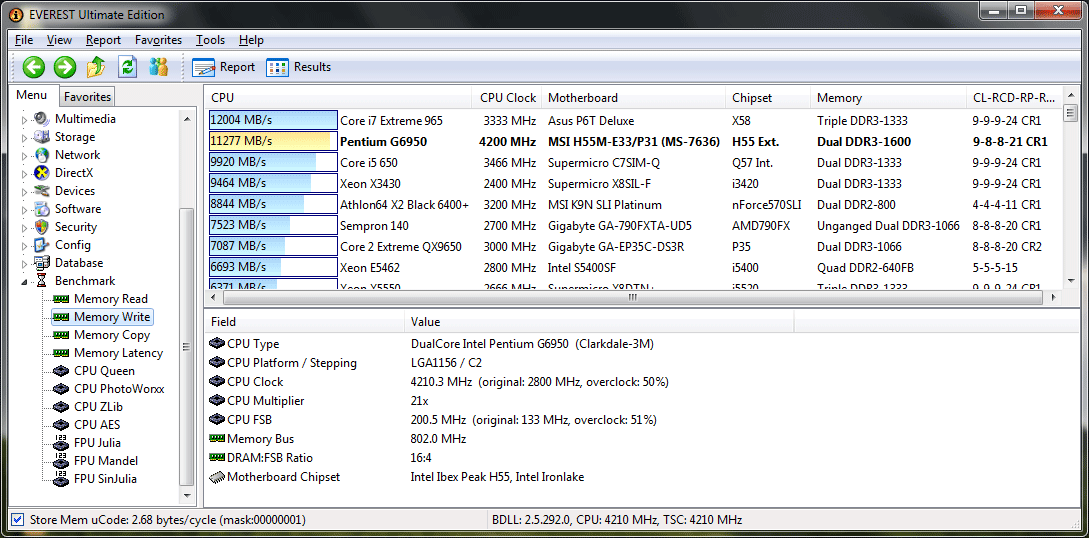Open the Report toolbar button

(x=223, y=67)
